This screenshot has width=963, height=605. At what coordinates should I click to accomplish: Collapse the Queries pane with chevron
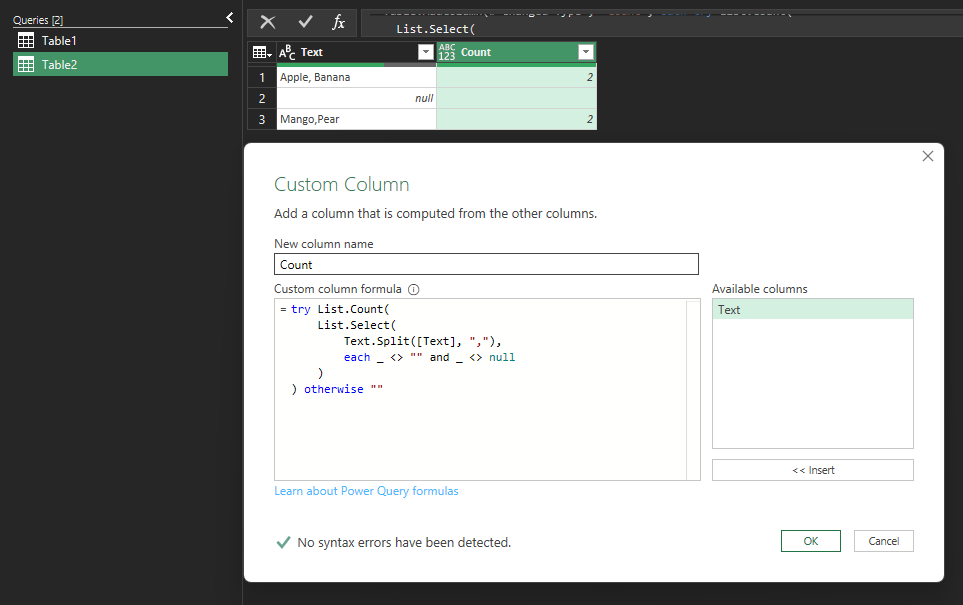coord(230,18)
